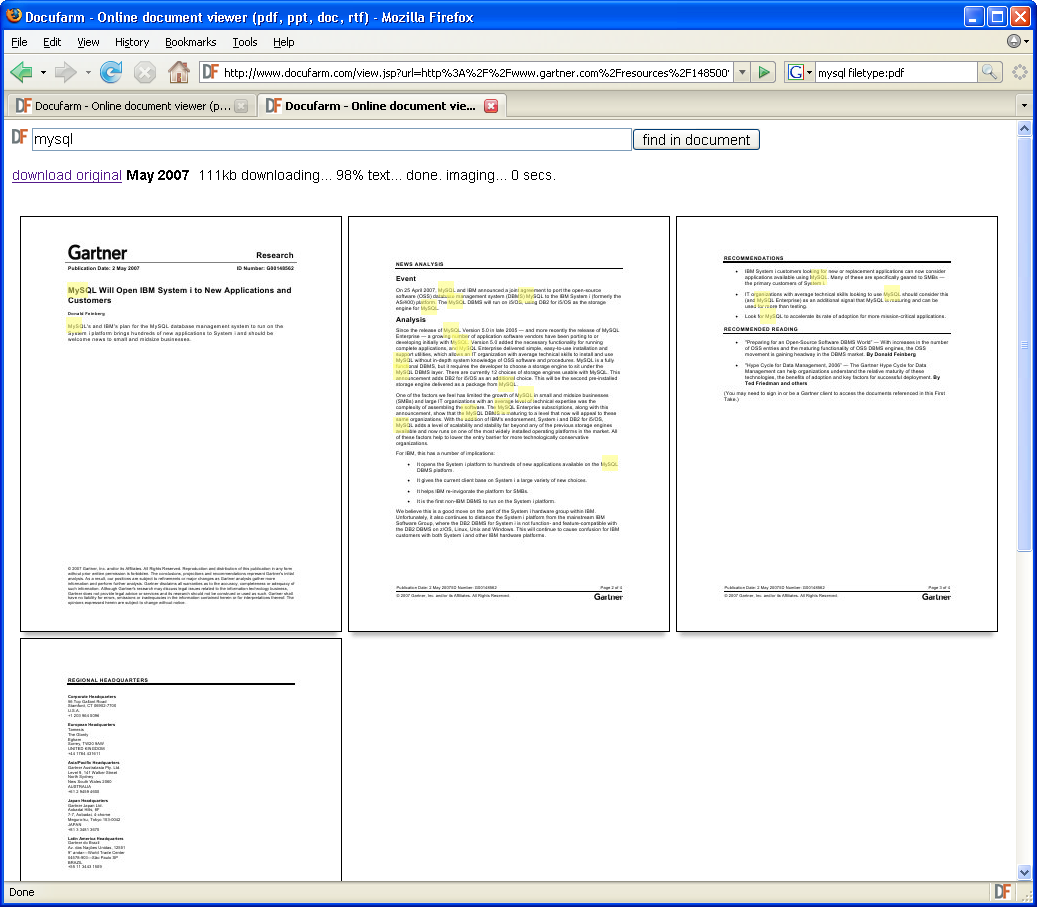Click the activity indicator icon by menu bar

click(1014, 41)
